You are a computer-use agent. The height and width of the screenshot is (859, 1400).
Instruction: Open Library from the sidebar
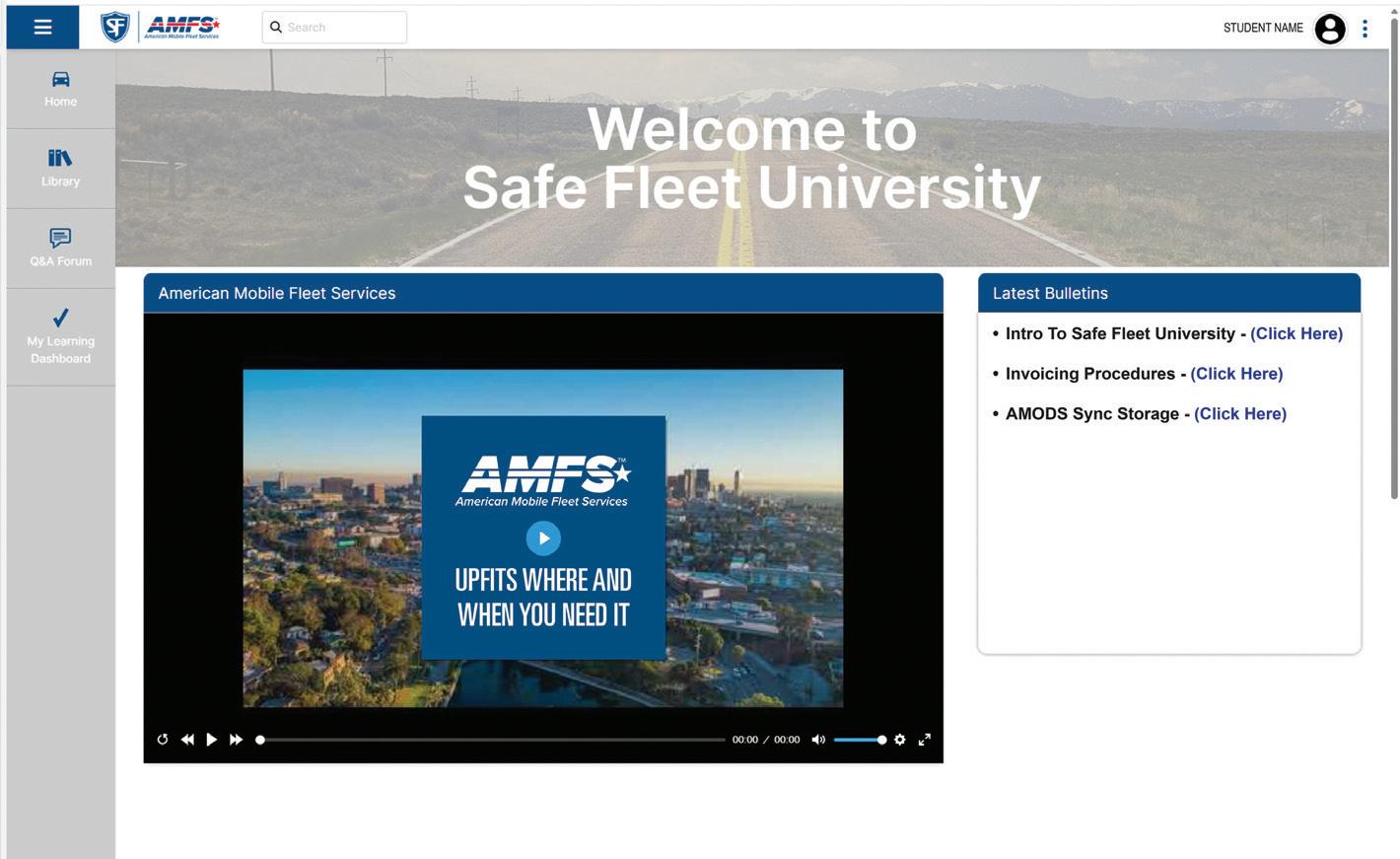coord(60,169)
